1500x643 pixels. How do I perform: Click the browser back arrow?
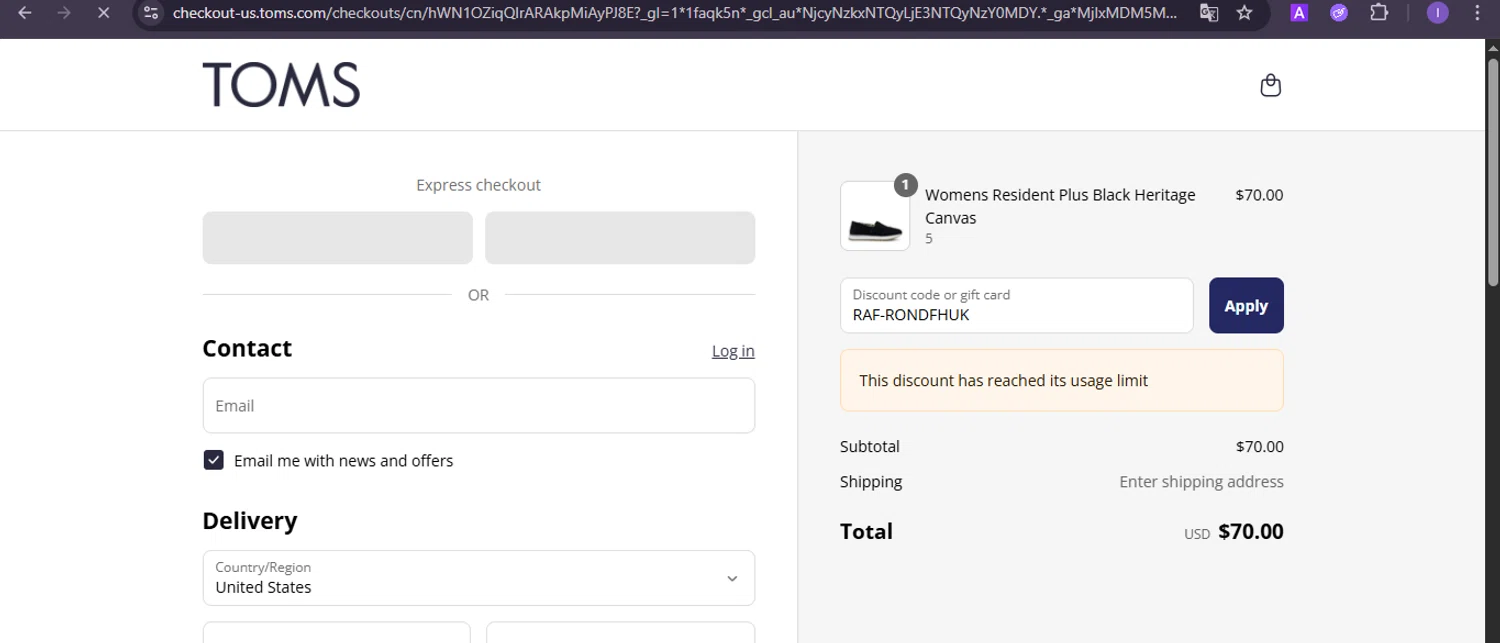(x=25, y=13)
